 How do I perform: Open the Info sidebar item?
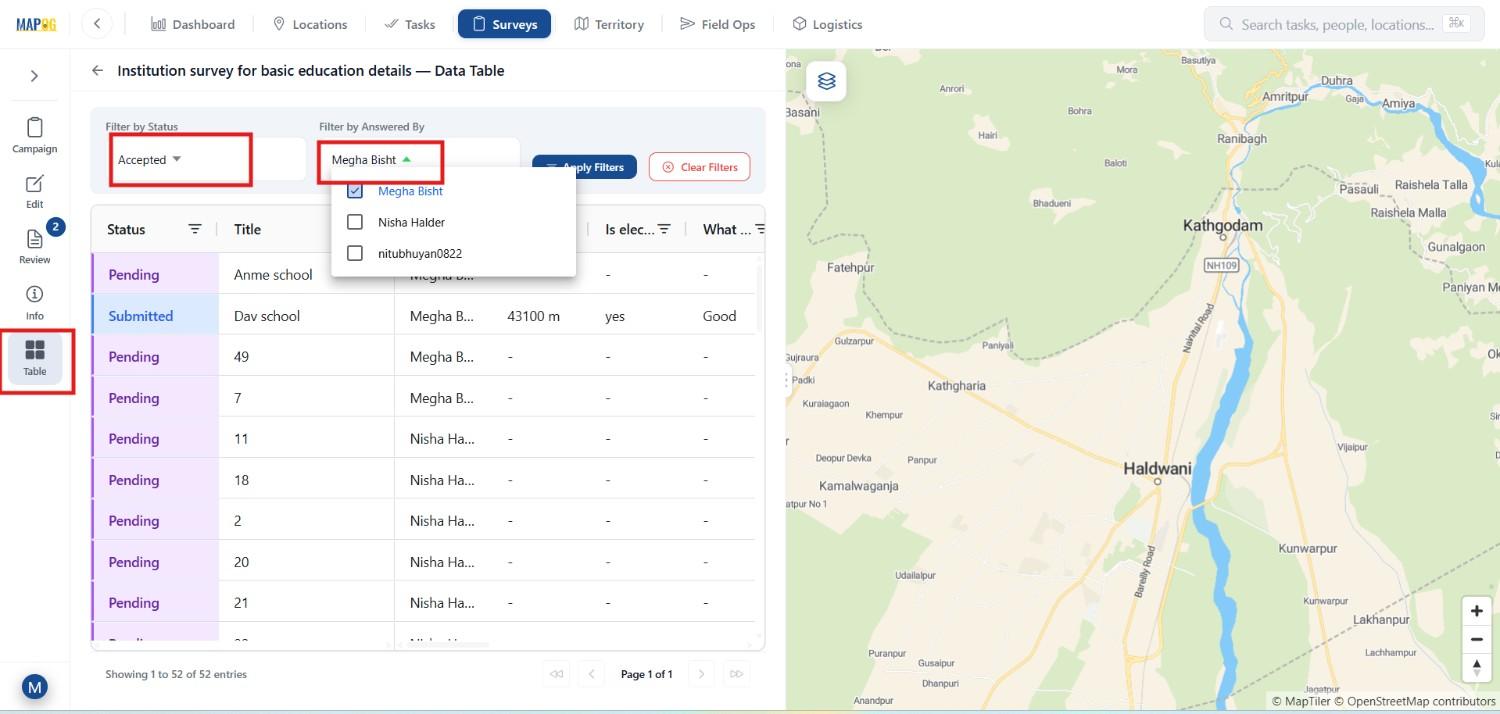click(35, 302)
